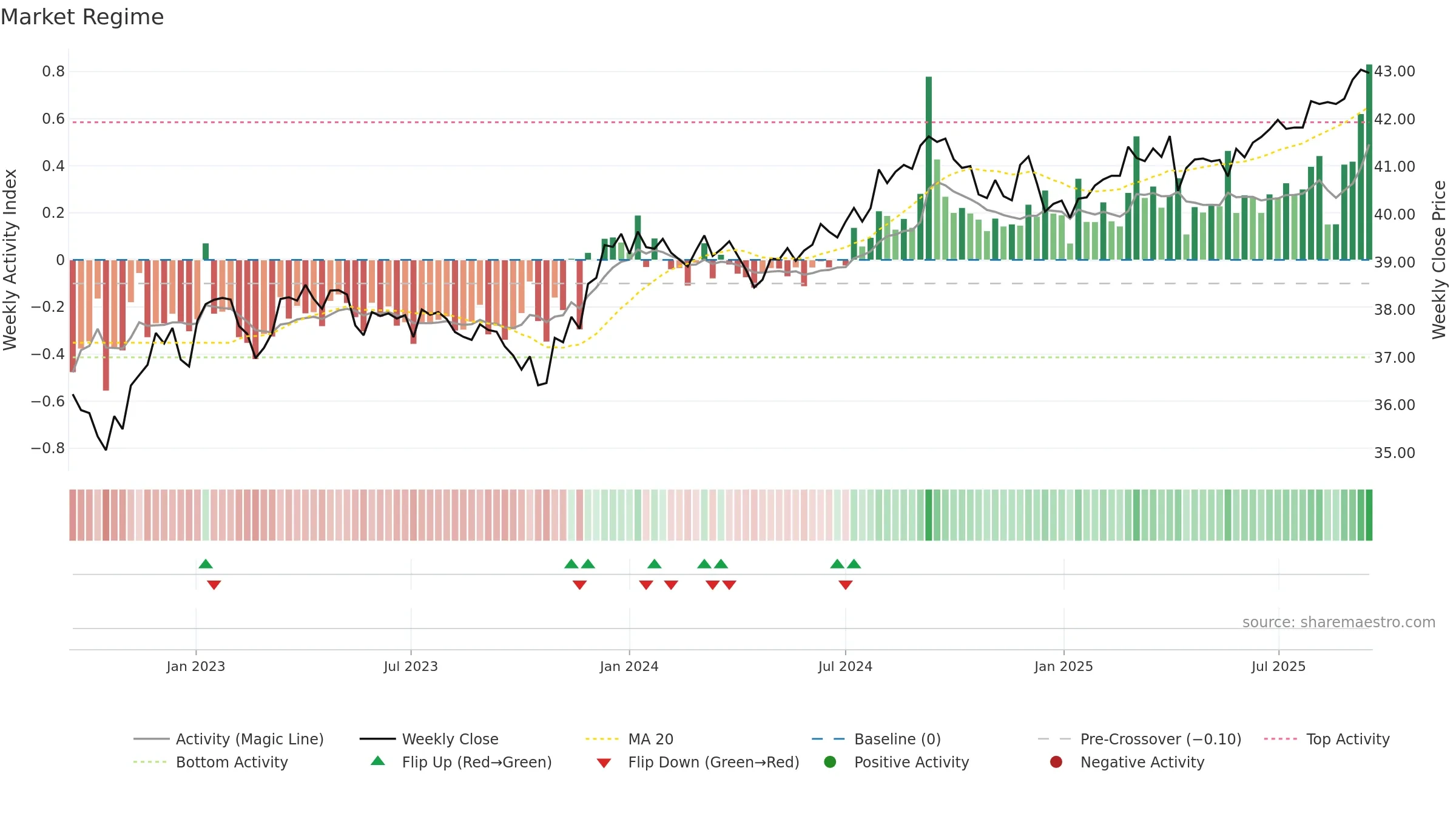Click the green Flip Up triangle in the legend

378,761
